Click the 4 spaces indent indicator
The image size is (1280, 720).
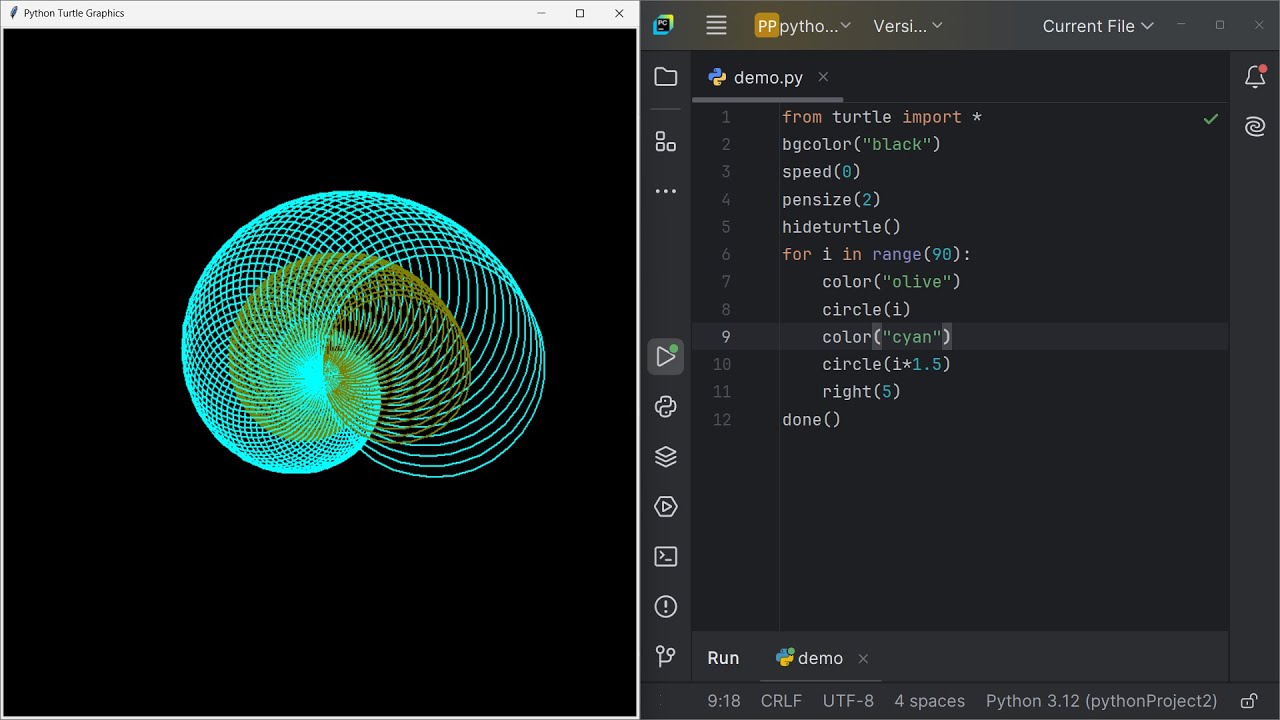929,701
